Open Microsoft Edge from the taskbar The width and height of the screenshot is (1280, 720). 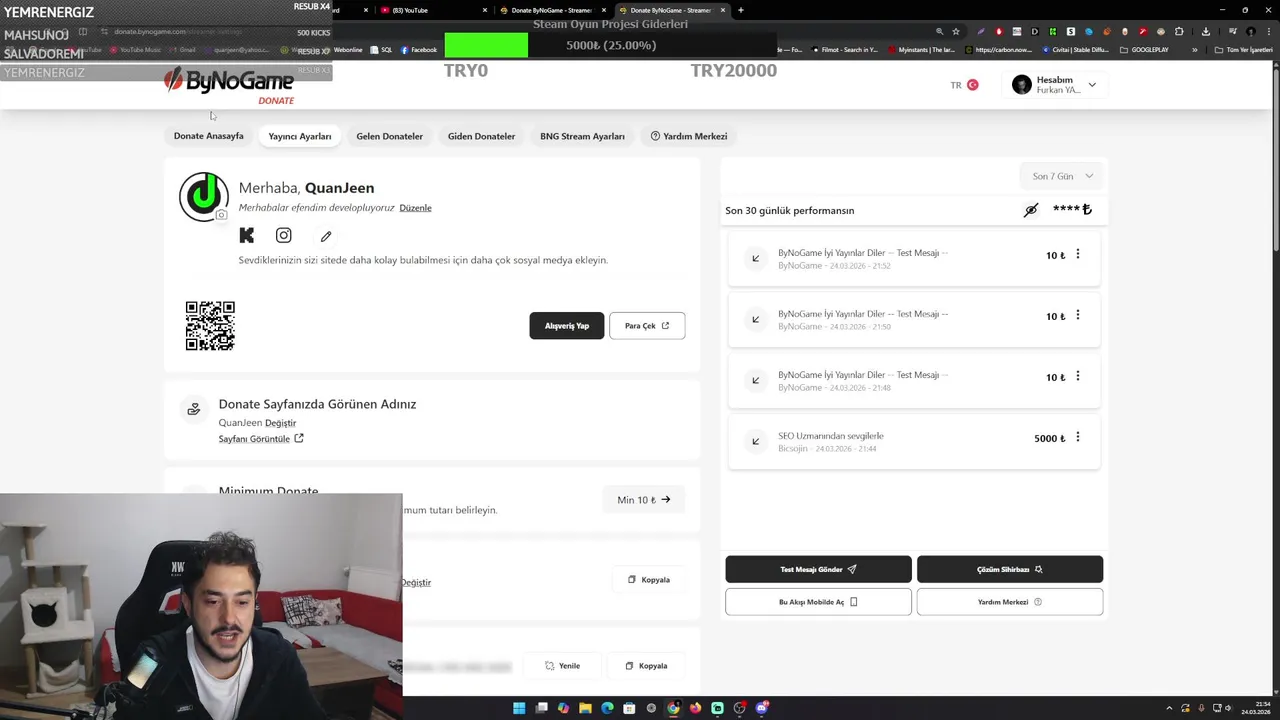point(607,708)
